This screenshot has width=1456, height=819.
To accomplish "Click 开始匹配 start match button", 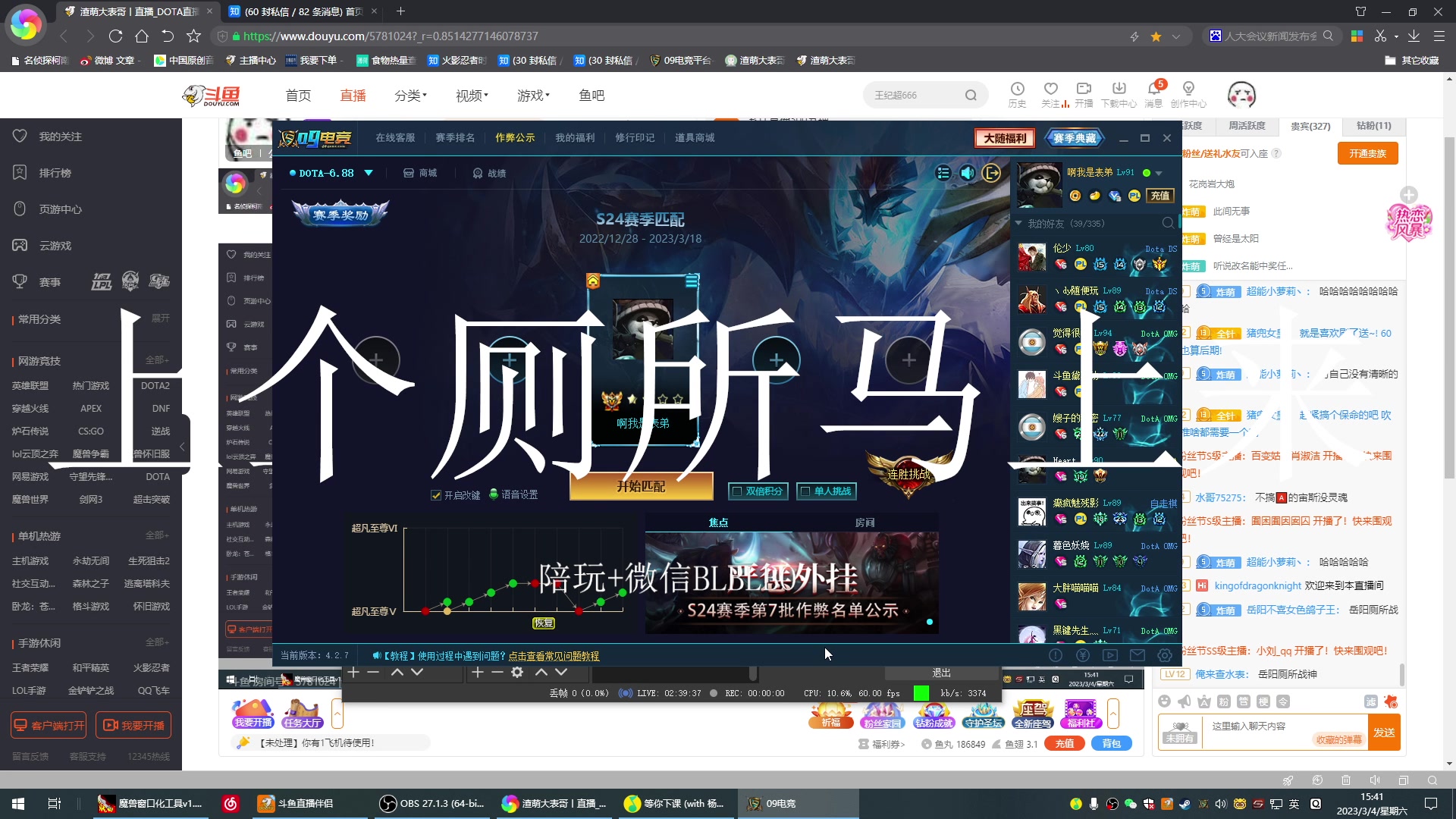I will click(x=641, y=486).
